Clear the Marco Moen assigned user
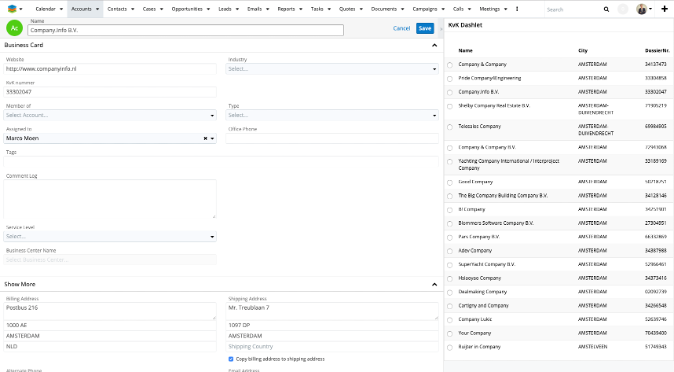 [205, 138]
